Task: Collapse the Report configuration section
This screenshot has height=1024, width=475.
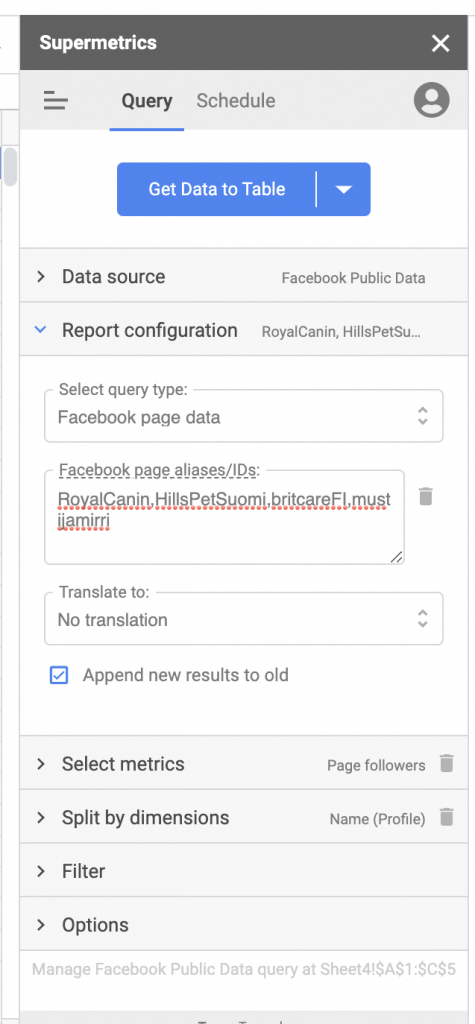Action: [244, 330]
